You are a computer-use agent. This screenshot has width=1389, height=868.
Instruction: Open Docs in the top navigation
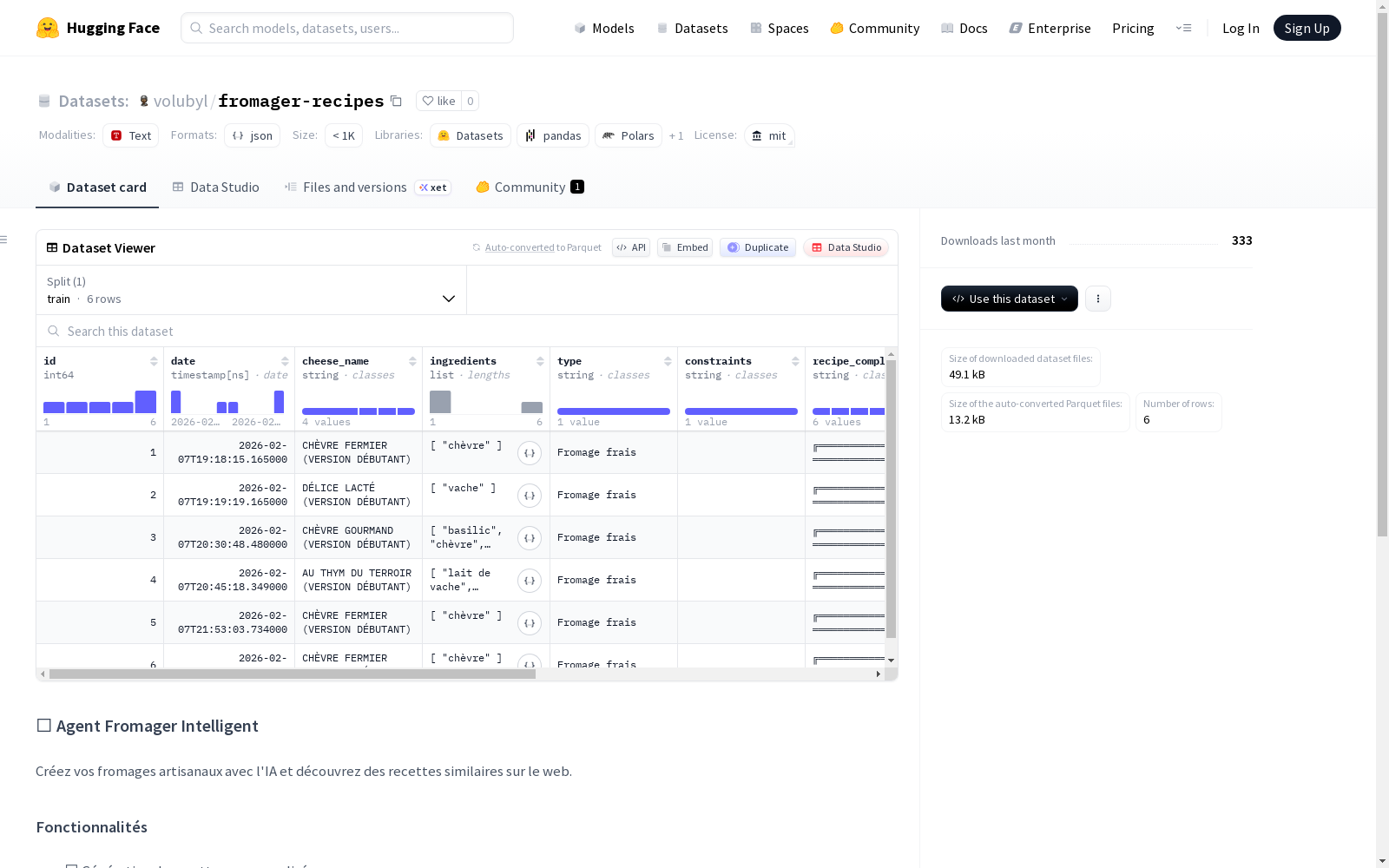tap(964, 28)
